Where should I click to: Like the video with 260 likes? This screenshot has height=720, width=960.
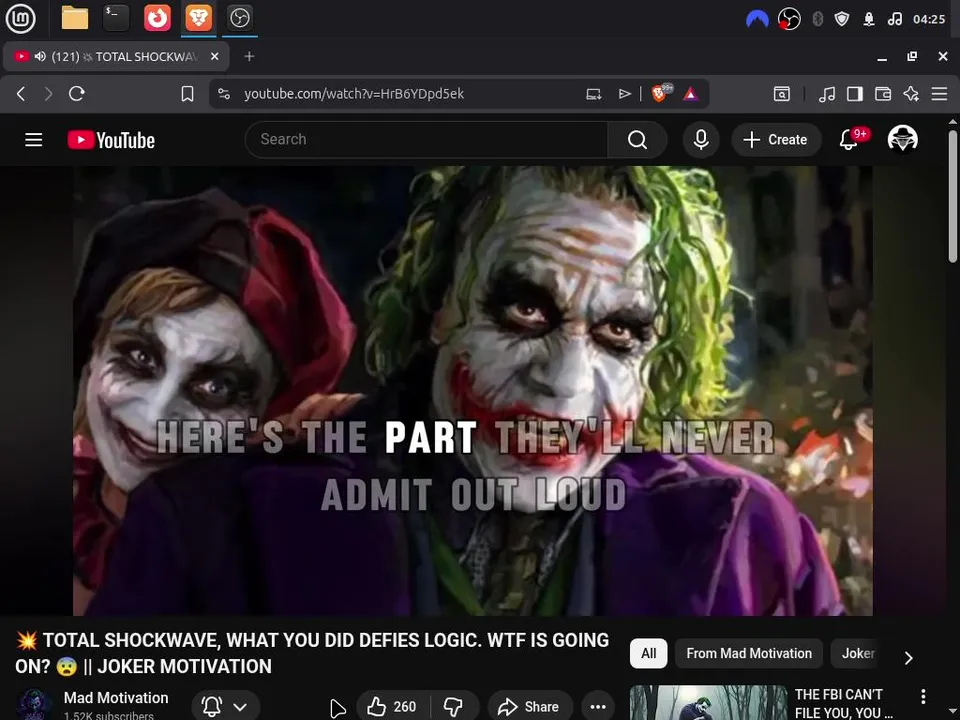coord(394,707)
